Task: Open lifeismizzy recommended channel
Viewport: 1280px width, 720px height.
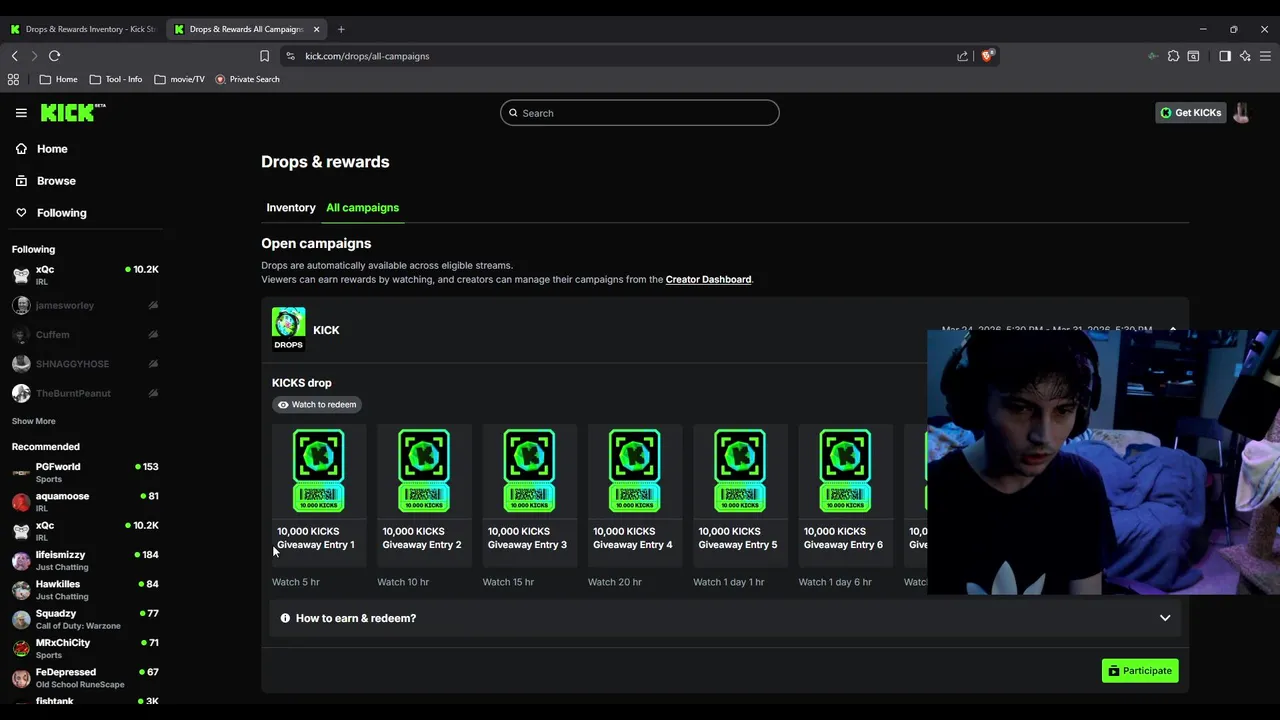Action: click(85, 560)
